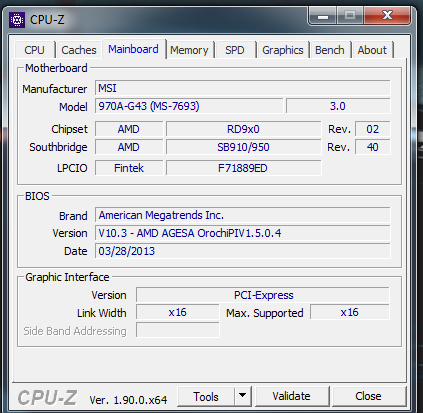This screenshot has height=413, width=423.
Task: Select the Mainboard tab
Action: [x=133, y=49]
